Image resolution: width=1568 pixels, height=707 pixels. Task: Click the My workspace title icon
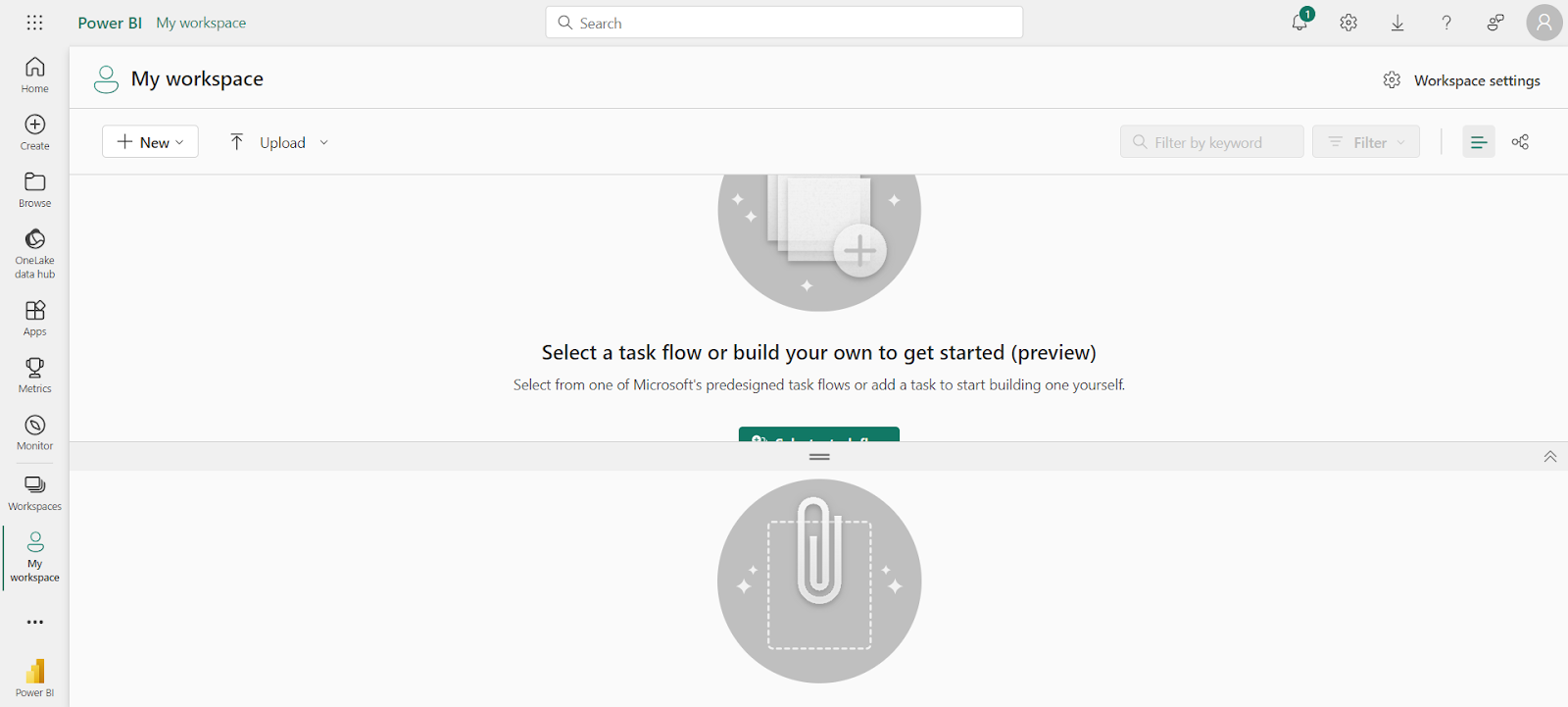pos(106,79)
